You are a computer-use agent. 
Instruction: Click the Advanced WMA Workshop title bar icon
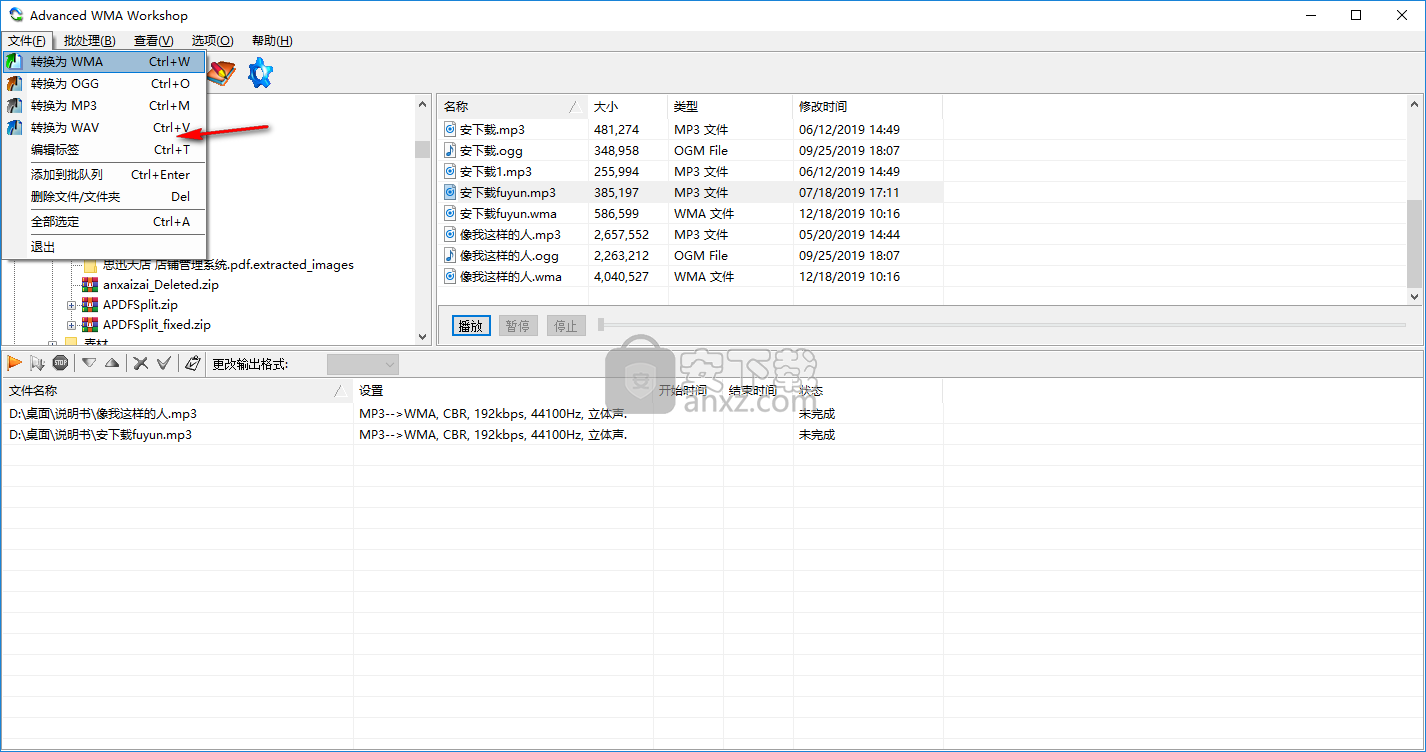click(15, 15)
